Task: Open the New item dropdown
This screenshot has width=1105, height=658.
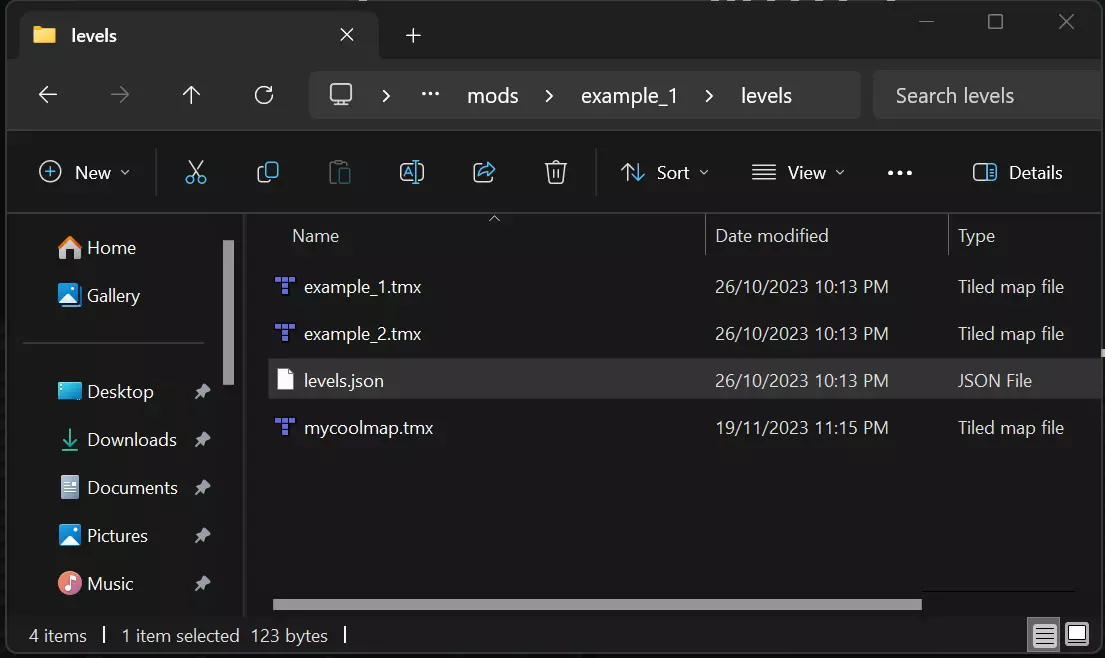Action: point(85,172)
